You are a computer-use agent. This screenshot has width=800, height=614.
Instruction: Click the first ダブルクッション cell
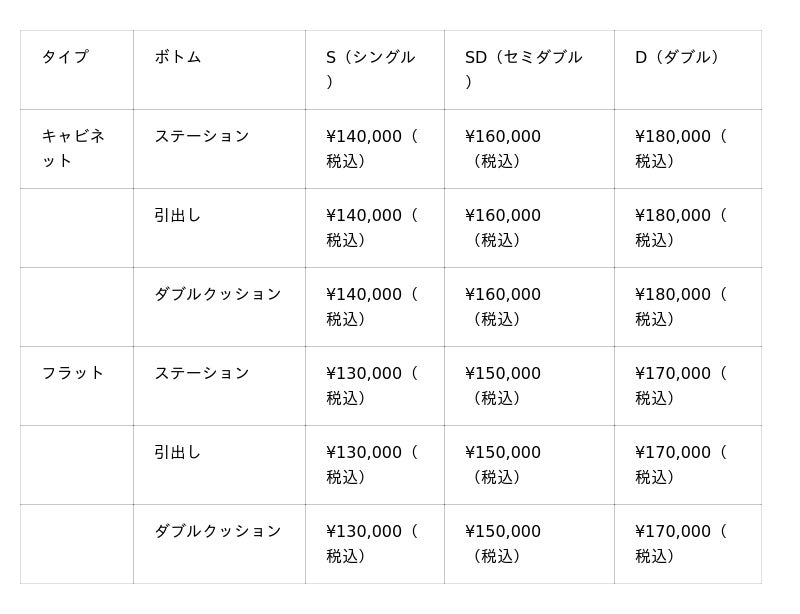(218, 294)
